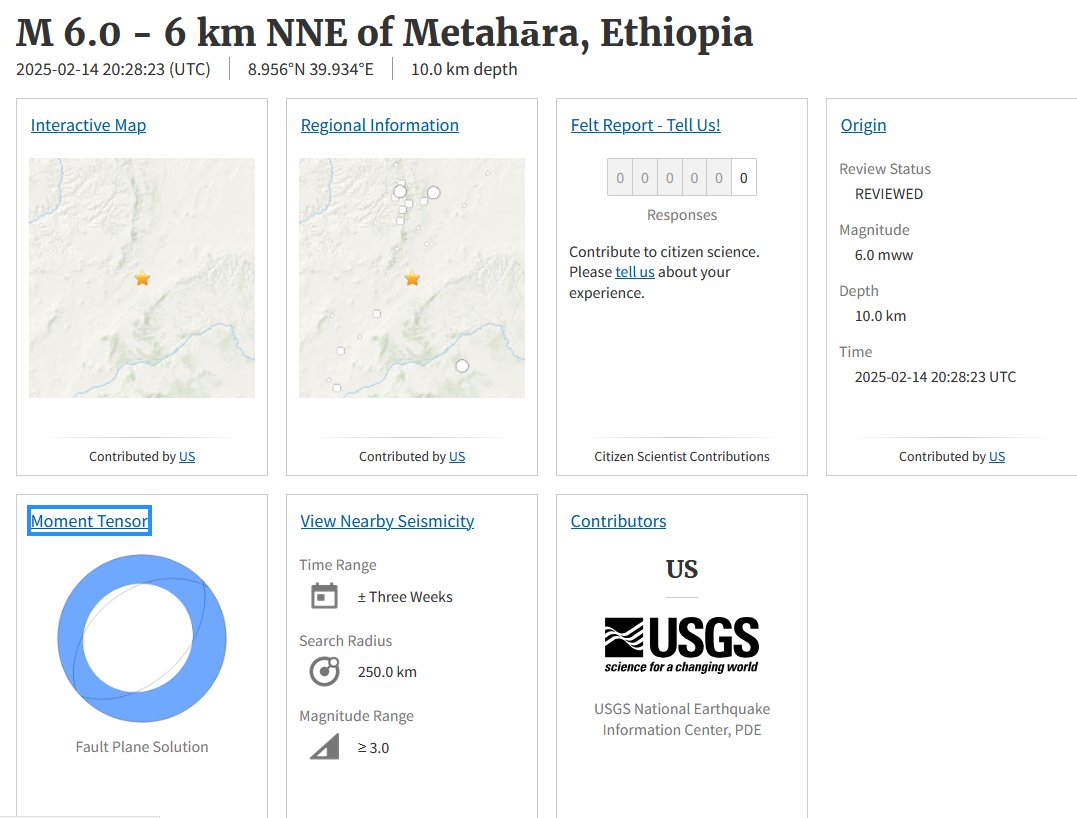
Task: Open the Interactive Map link
Action: [x=89, y=125]
